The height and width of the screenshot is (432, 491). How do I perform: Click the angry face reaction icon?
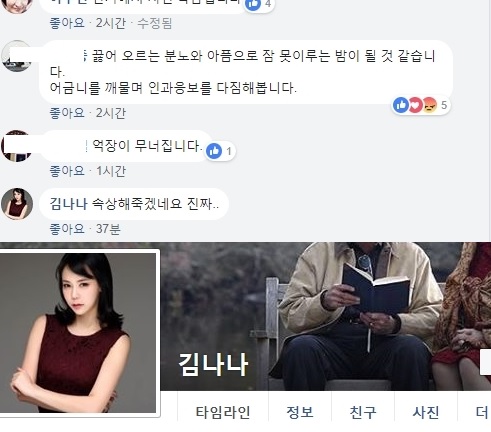429,105
